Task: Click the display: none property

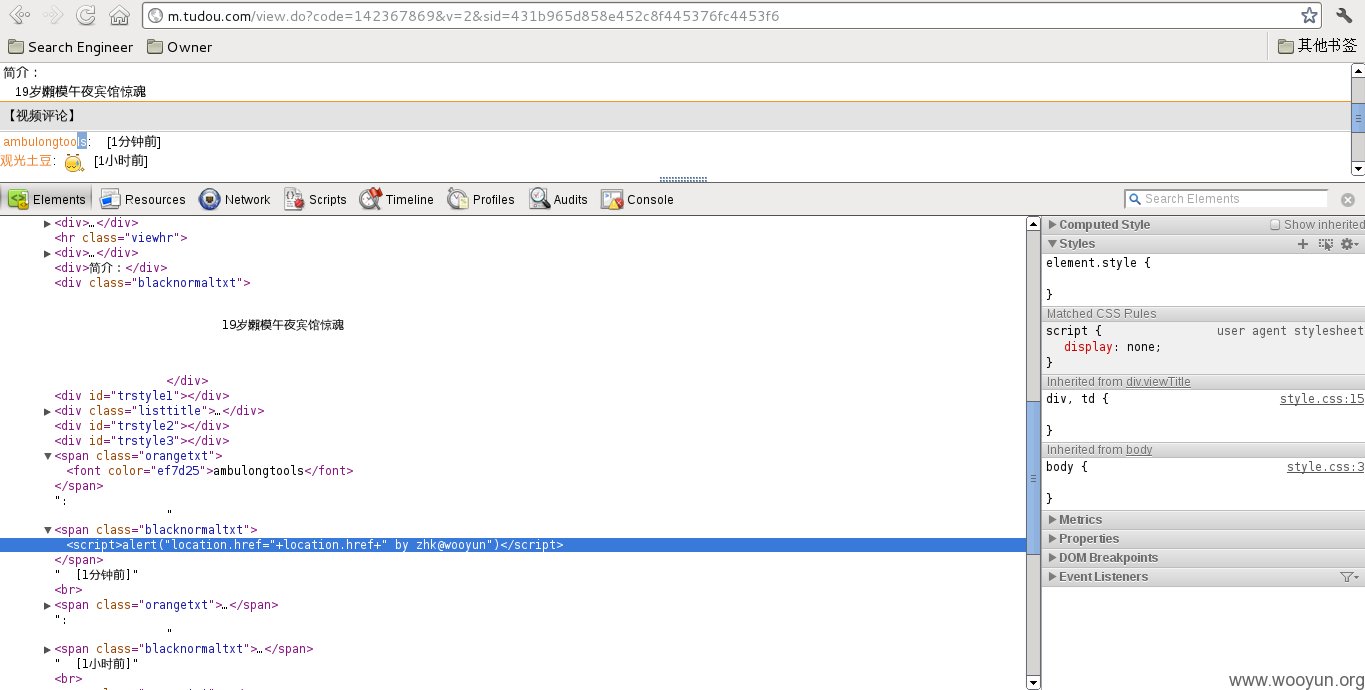Action: point(1112,347)
